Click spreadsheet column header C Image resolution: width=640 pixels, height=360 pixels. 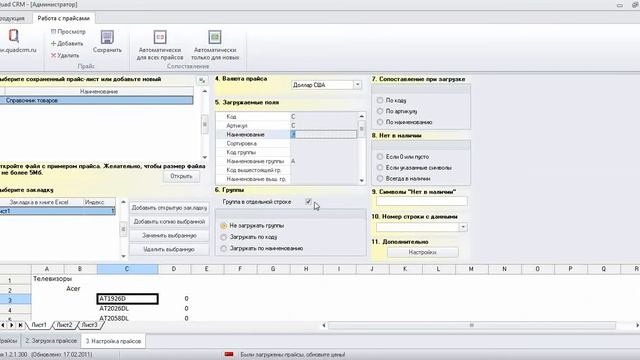pyautogui.click(x=127, y=269)
